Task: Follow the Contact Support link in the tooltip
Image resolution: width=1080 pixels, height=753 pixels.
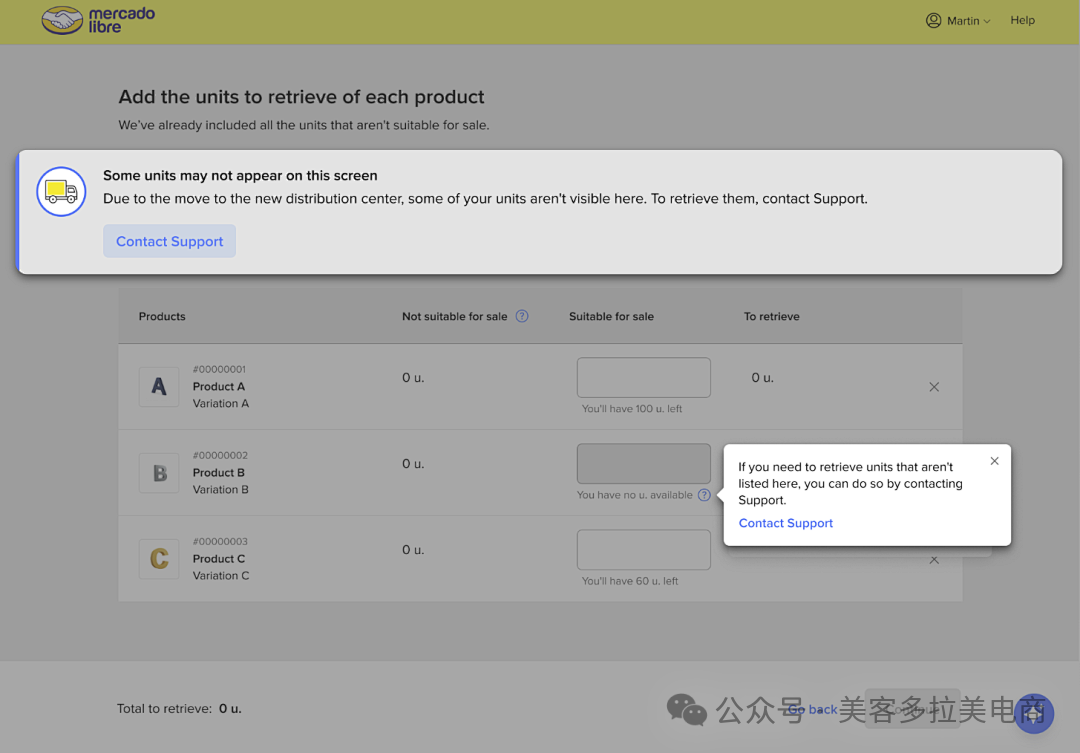Action: [785, 523]
